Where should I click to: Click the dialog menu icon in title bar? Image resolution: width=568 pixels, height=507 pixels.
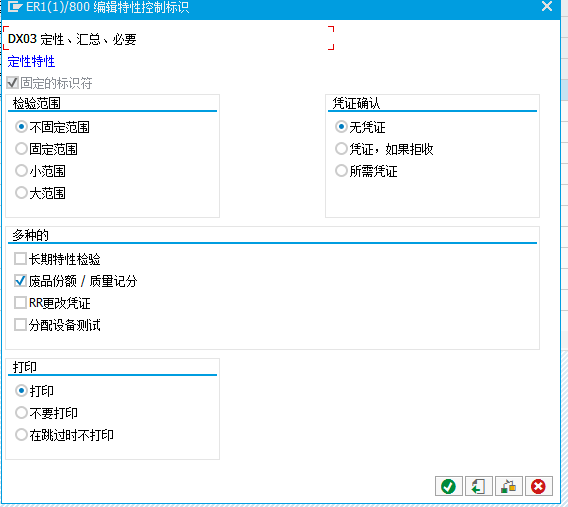click(14, 7)
